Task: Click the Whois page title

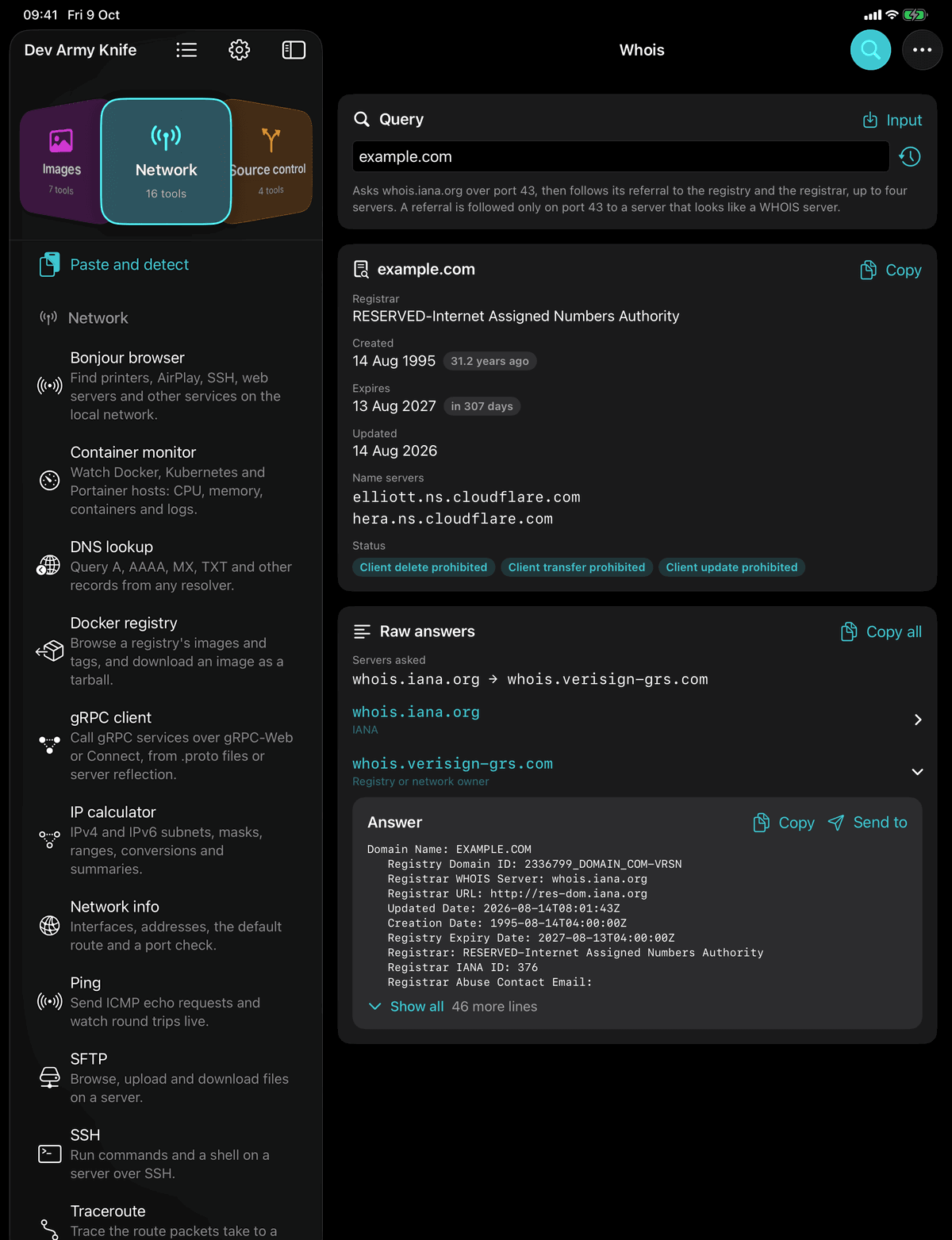Action: 642,50
